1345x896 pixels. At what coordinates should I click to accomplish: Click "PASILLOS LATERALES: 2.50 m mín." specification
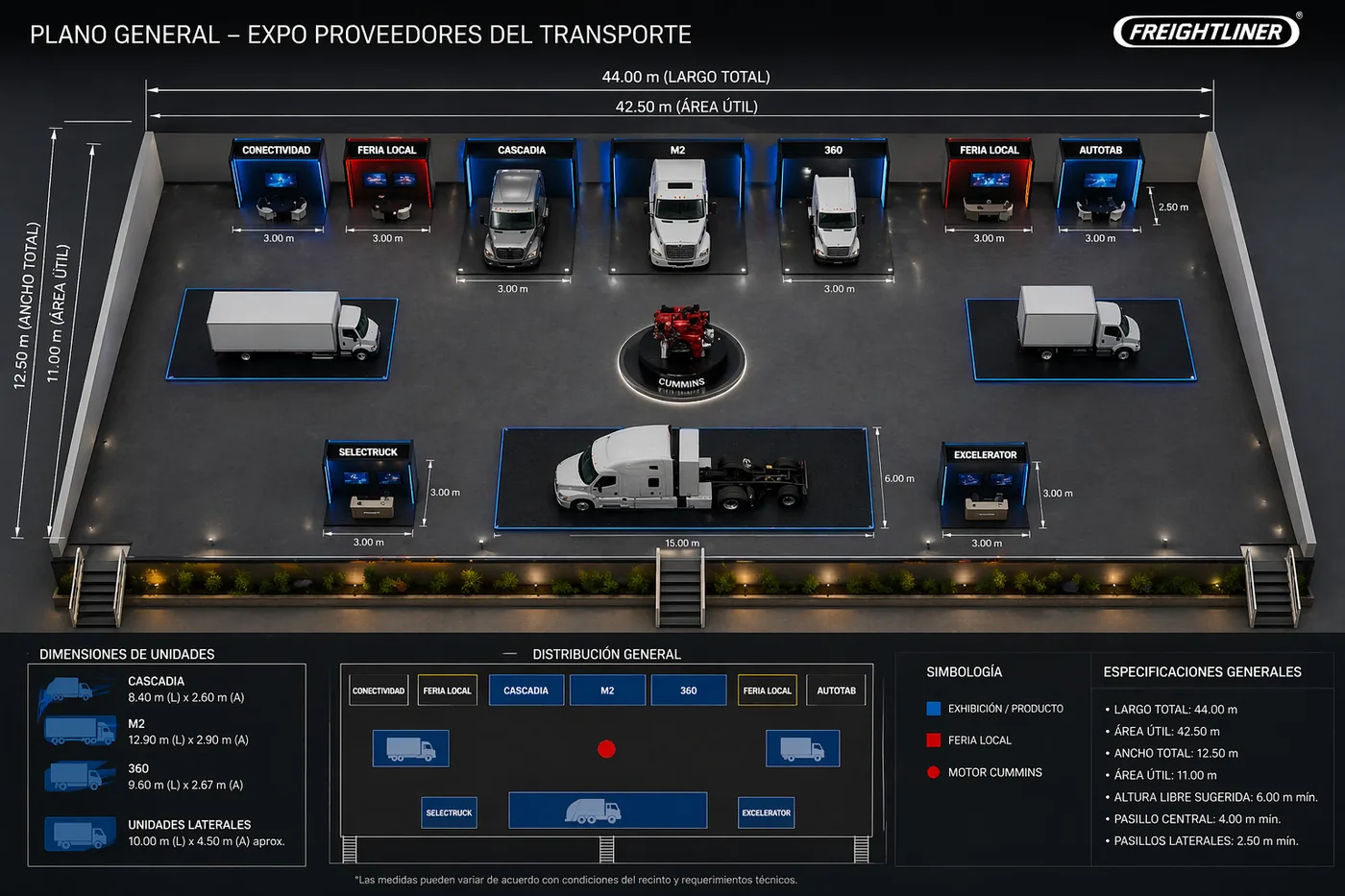(x=1206, y=841)
